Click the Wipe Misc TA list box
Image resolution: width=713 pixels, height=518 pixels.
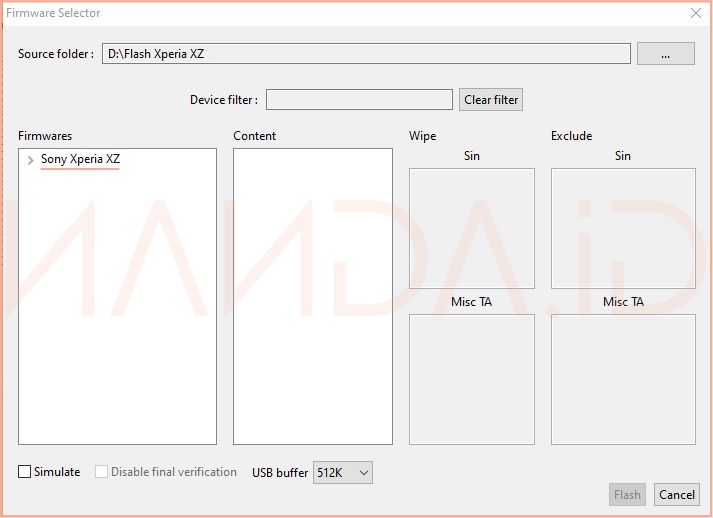[471, 379]
